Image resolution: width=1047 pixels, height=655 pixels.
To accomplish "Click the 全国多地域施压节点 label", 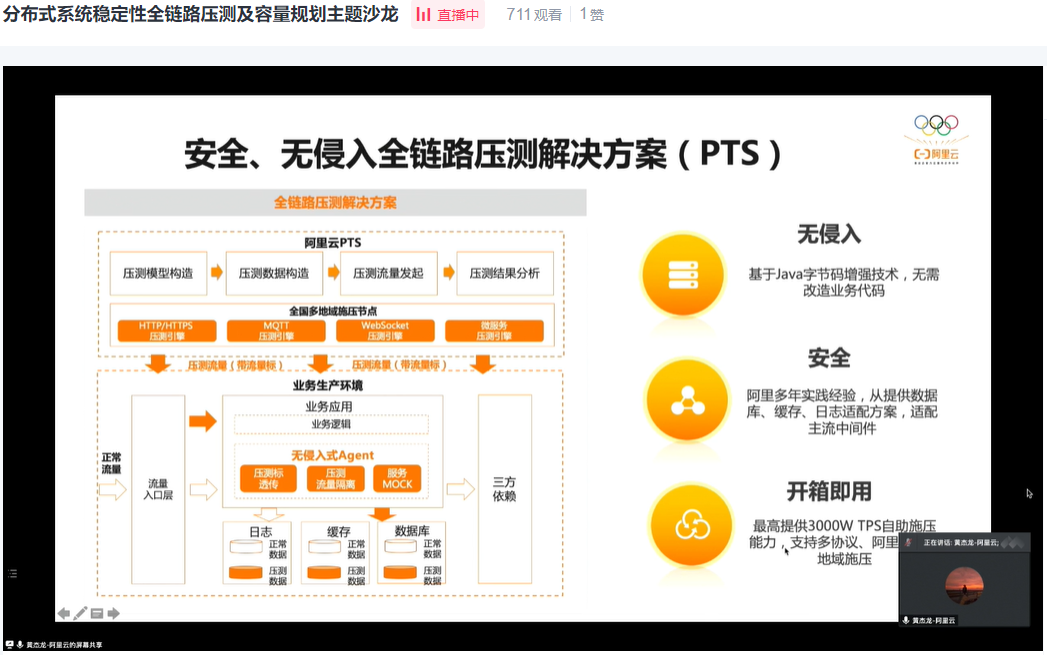I will 333,311.
